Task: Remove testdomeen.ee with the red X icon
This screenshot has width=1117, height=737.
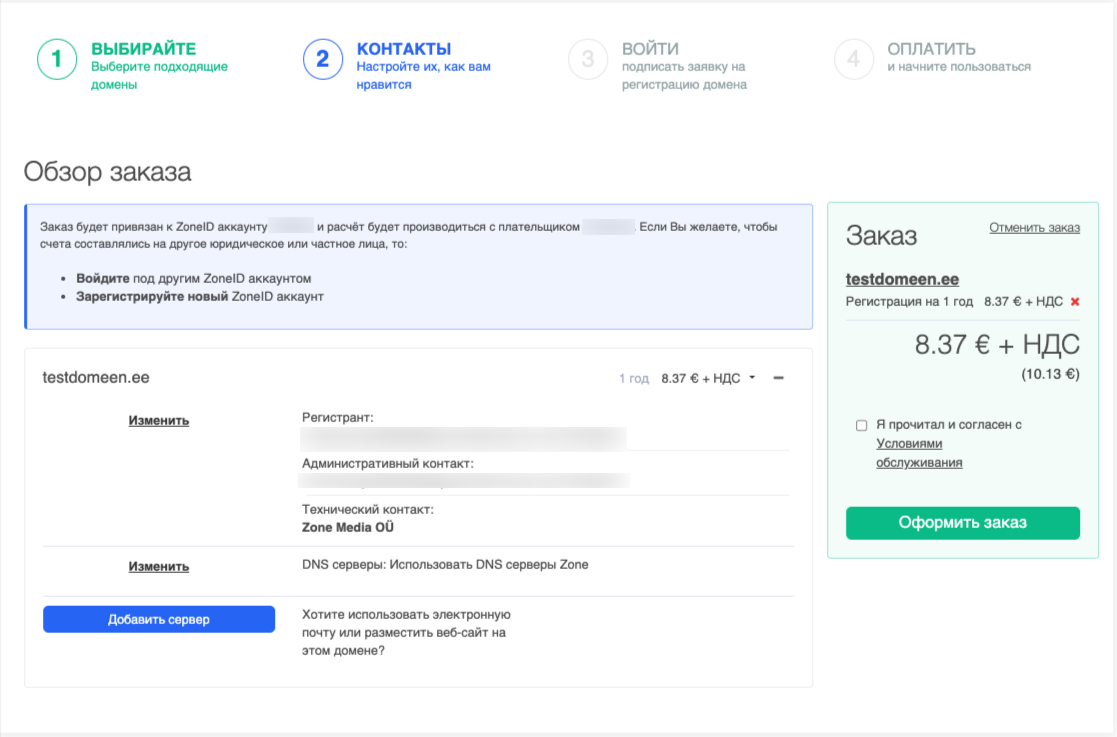Action: (x=1075, y=301)
